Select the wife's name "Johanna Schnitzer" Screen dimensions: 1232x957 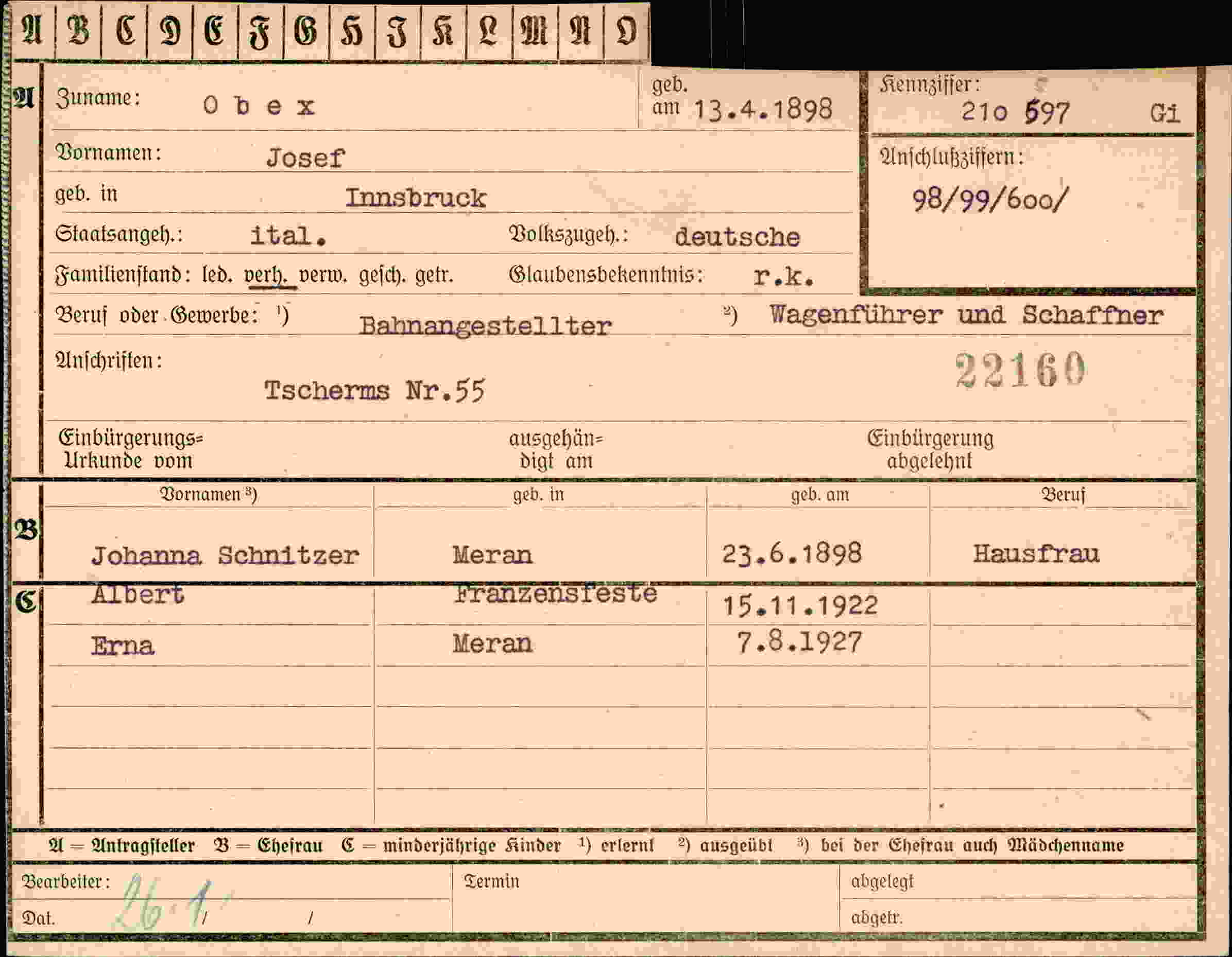pyautogui.click(x=225, y=555)
